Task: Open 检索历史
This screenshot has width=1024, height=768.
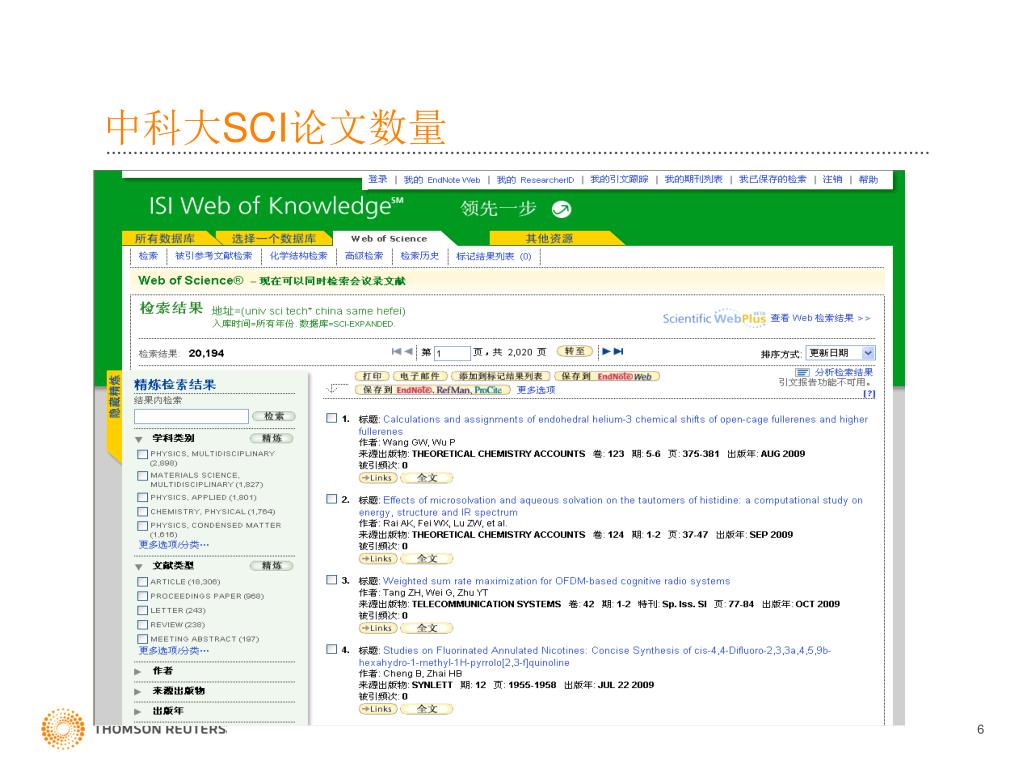Action: 419,256
